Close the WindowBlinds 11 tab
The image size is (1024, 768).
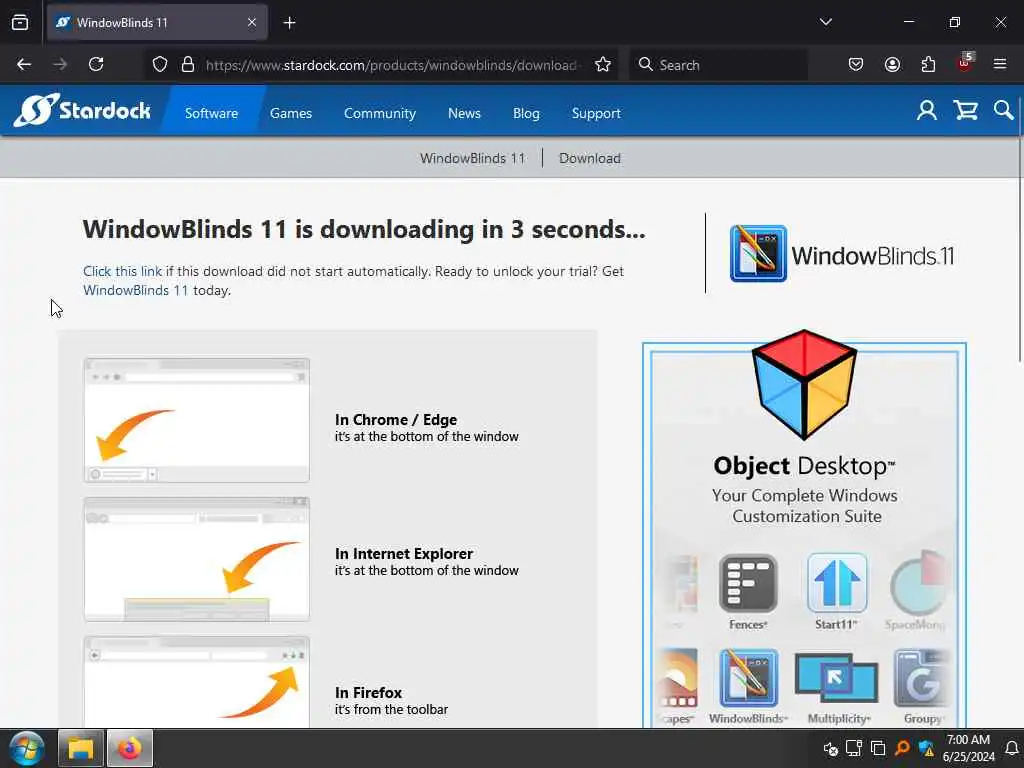[x=252, y=22]
